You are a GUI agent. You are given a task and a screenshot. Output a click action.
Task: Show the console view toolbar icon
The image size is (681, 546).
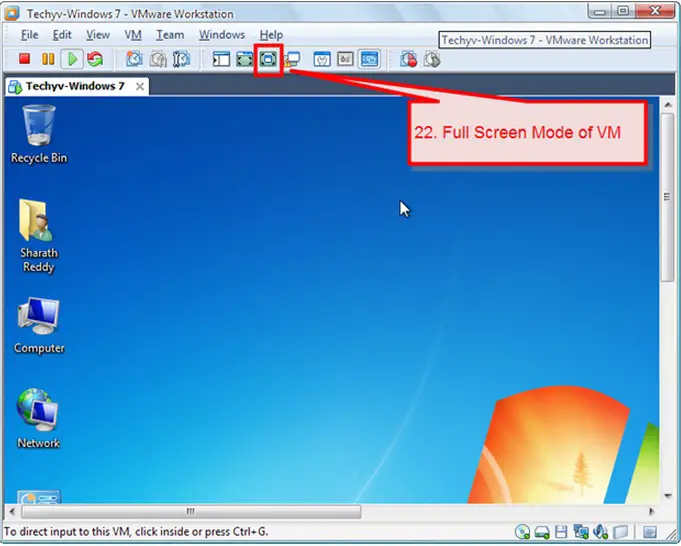(369, 59)
